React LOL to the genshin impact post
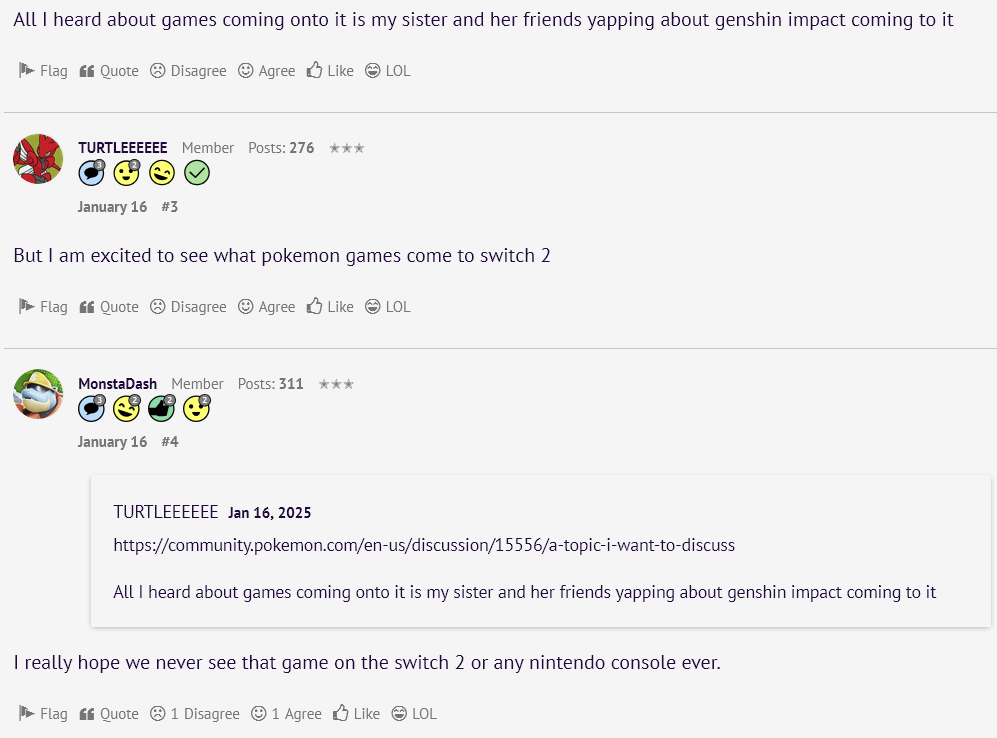Image resolution: width=997 pixels, height=738 pixels. point(388,71)
